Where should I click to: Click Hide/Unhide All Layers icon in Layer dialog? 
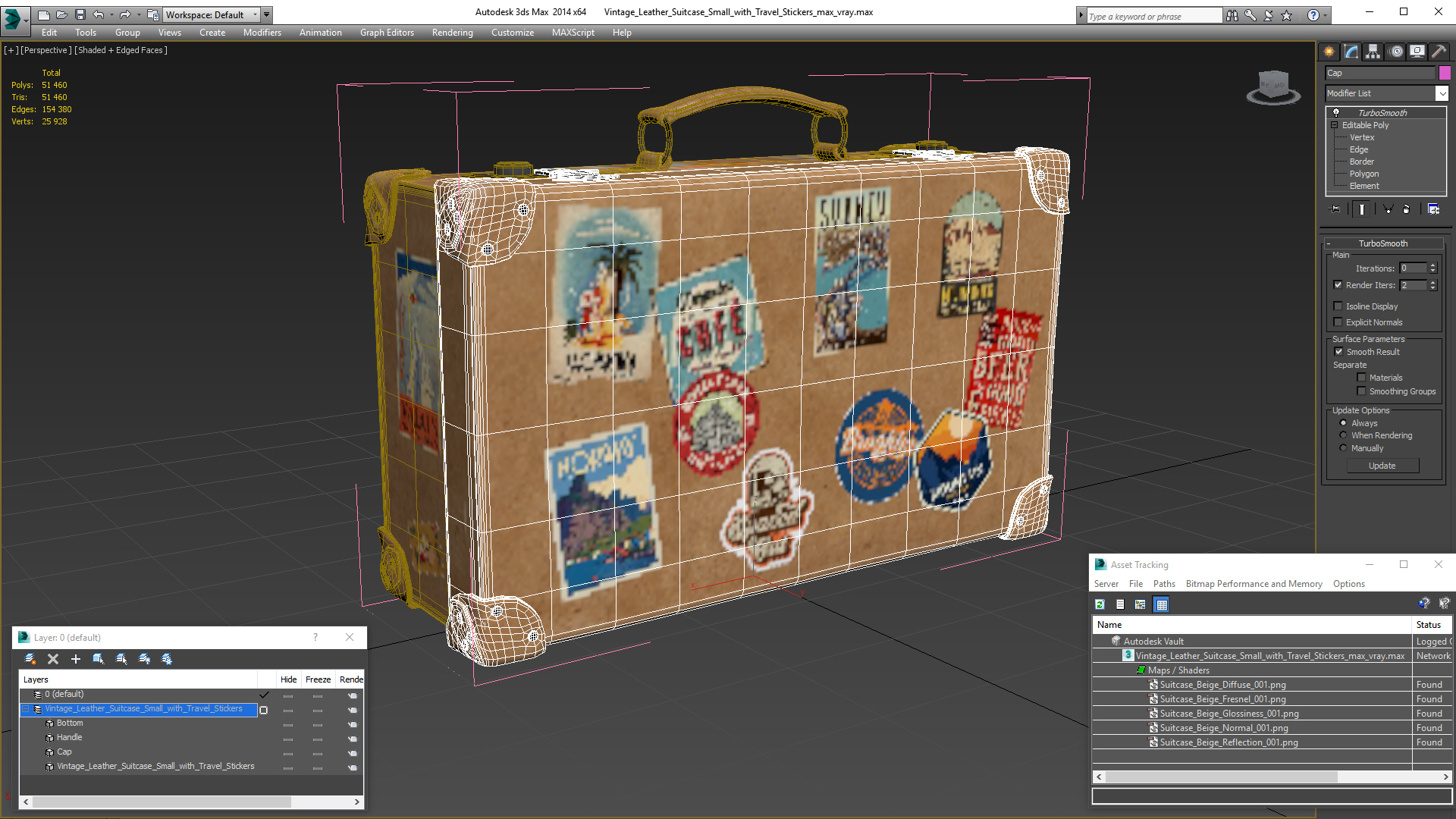[x=144, y=659]
